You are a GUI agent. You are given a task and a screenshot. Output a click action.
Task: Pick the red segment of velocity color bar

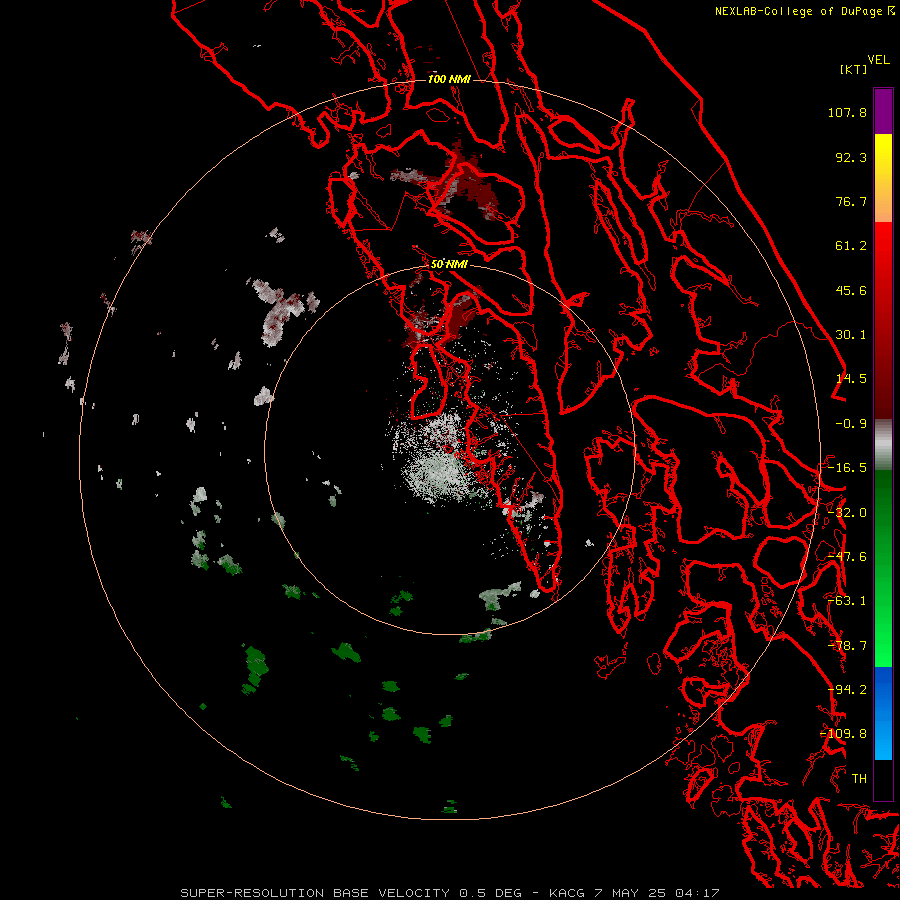tap(883, 320)
